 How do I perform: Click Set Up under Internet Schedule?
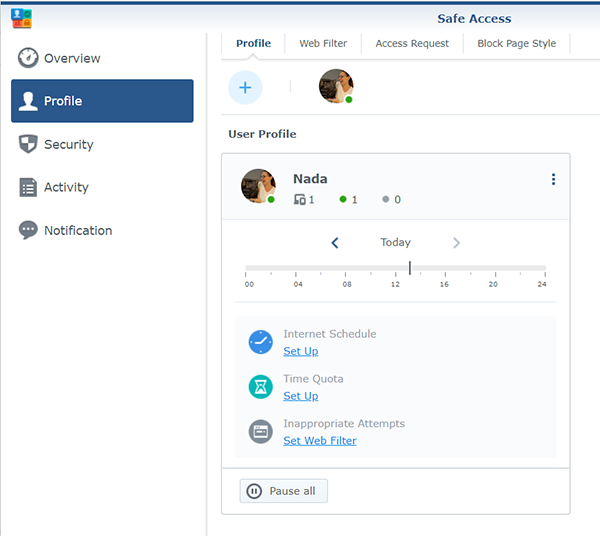pyautogui.click(x=300, y=351)
